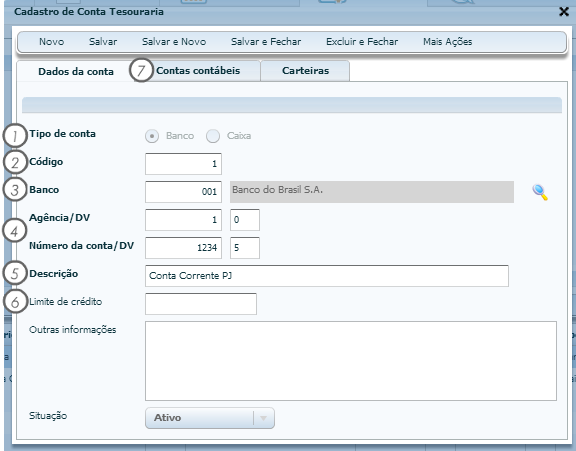This screenshot has height=451, width=576.
Task: Click the Situação dropdown arrow
Action: (x=263, y=418)
